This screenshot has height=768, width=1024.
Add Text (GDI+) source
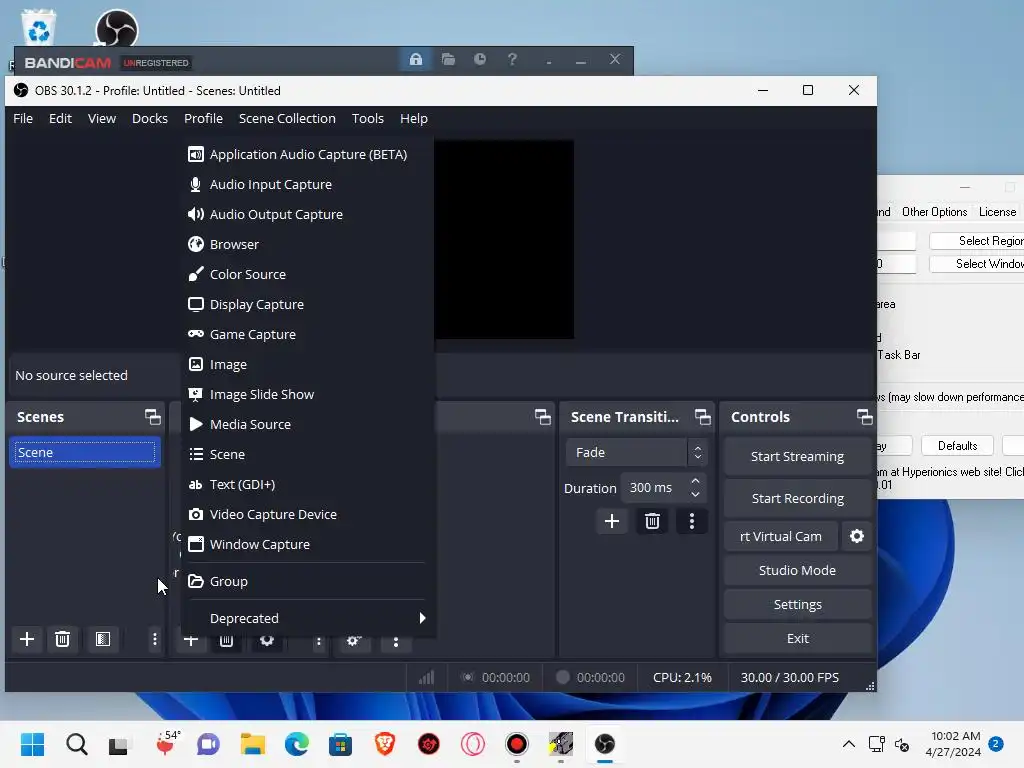pyautogui.click(x=307, y=485)
